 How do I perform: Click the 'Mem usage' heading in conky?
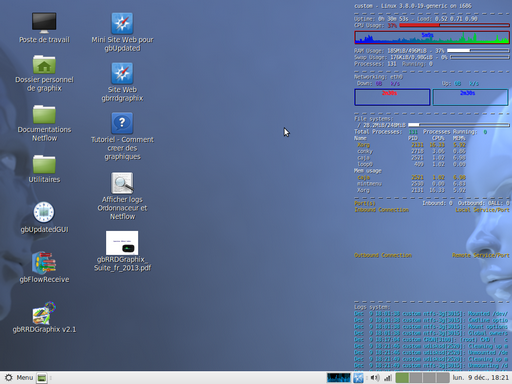click(368, 171)
